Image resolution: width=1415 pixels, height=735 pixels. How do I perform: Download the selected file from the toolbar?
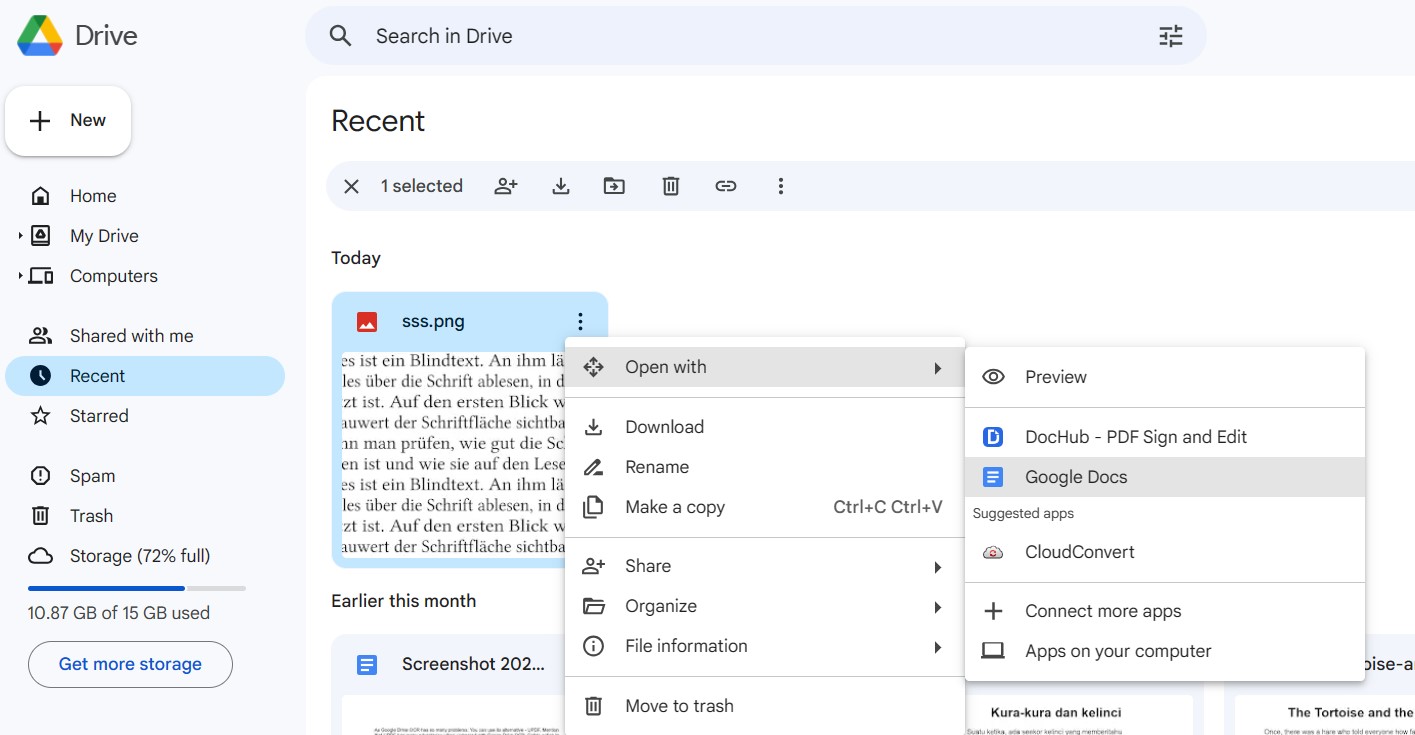click(x=561, y=185)
